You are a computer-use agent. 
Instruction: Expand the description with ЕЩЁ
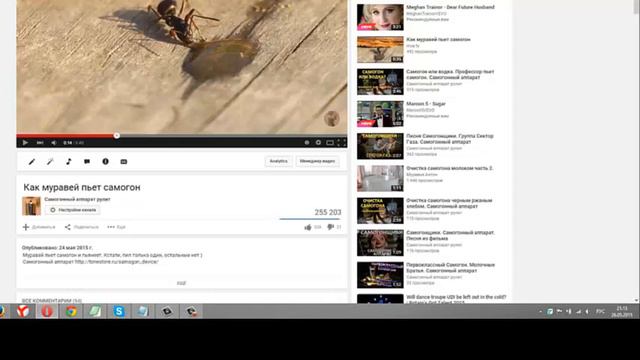[x=181, y=283]
